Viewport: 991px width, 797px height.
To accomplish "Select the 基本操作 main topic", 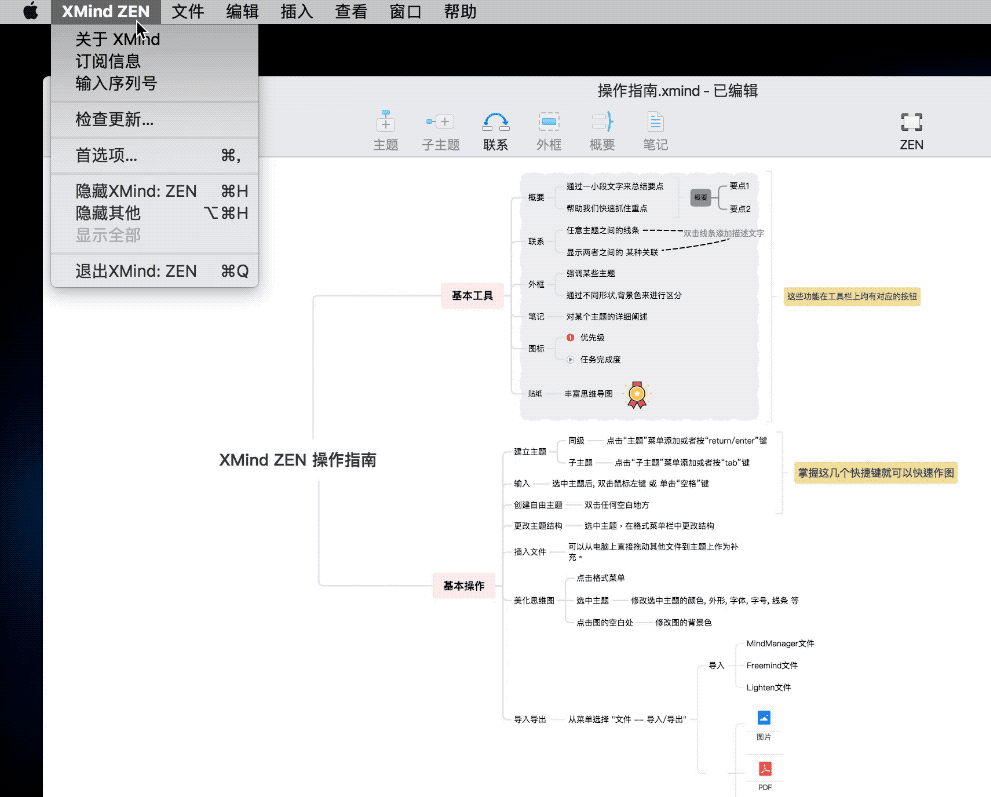I will [464, 586].
